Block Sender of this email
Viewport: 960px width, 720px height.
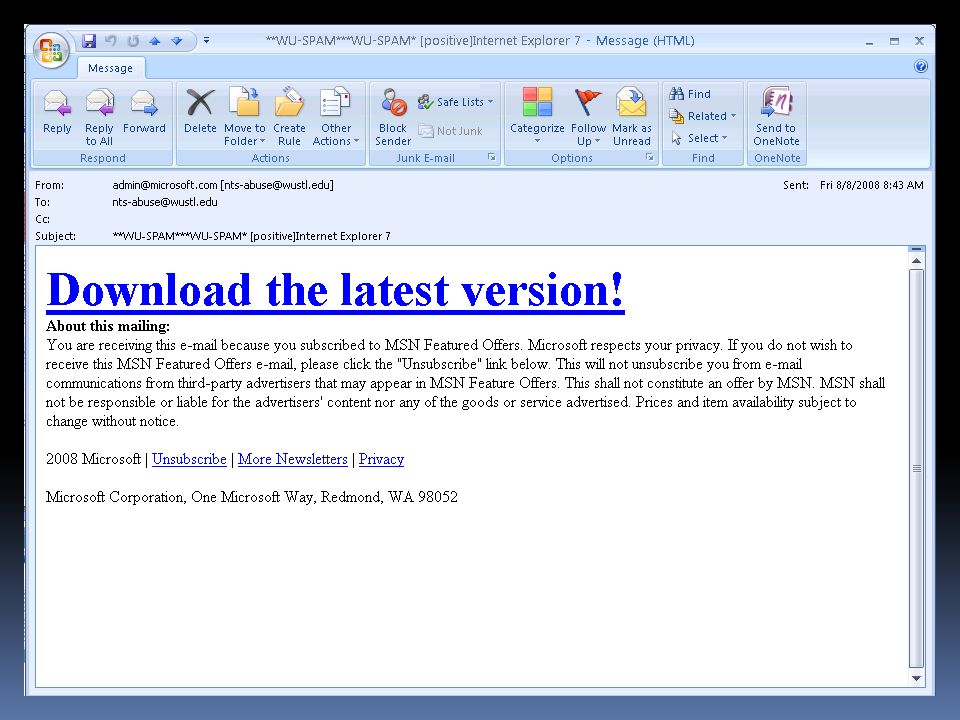[393, 118]
